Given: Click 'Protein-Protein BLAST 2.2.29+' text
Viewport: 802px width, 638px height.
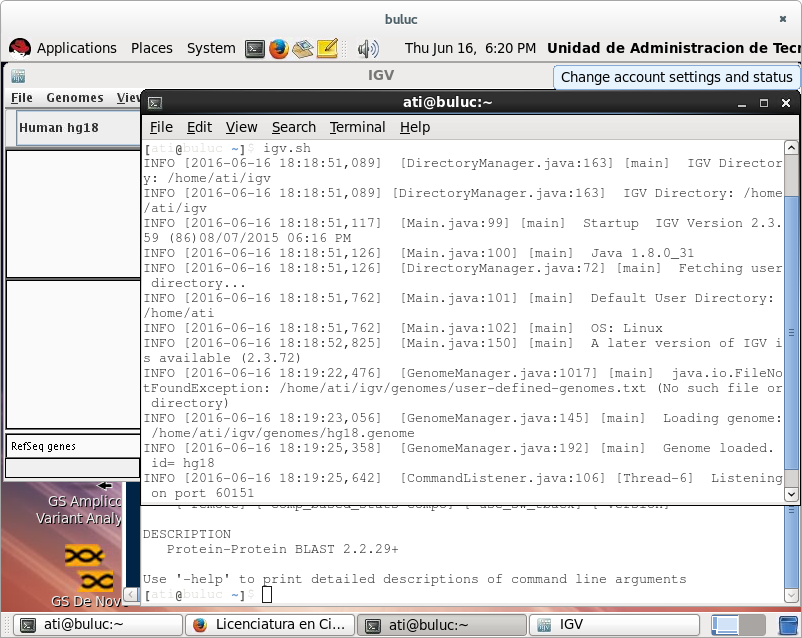Looking at the screenshot, I should click(282, 549).
